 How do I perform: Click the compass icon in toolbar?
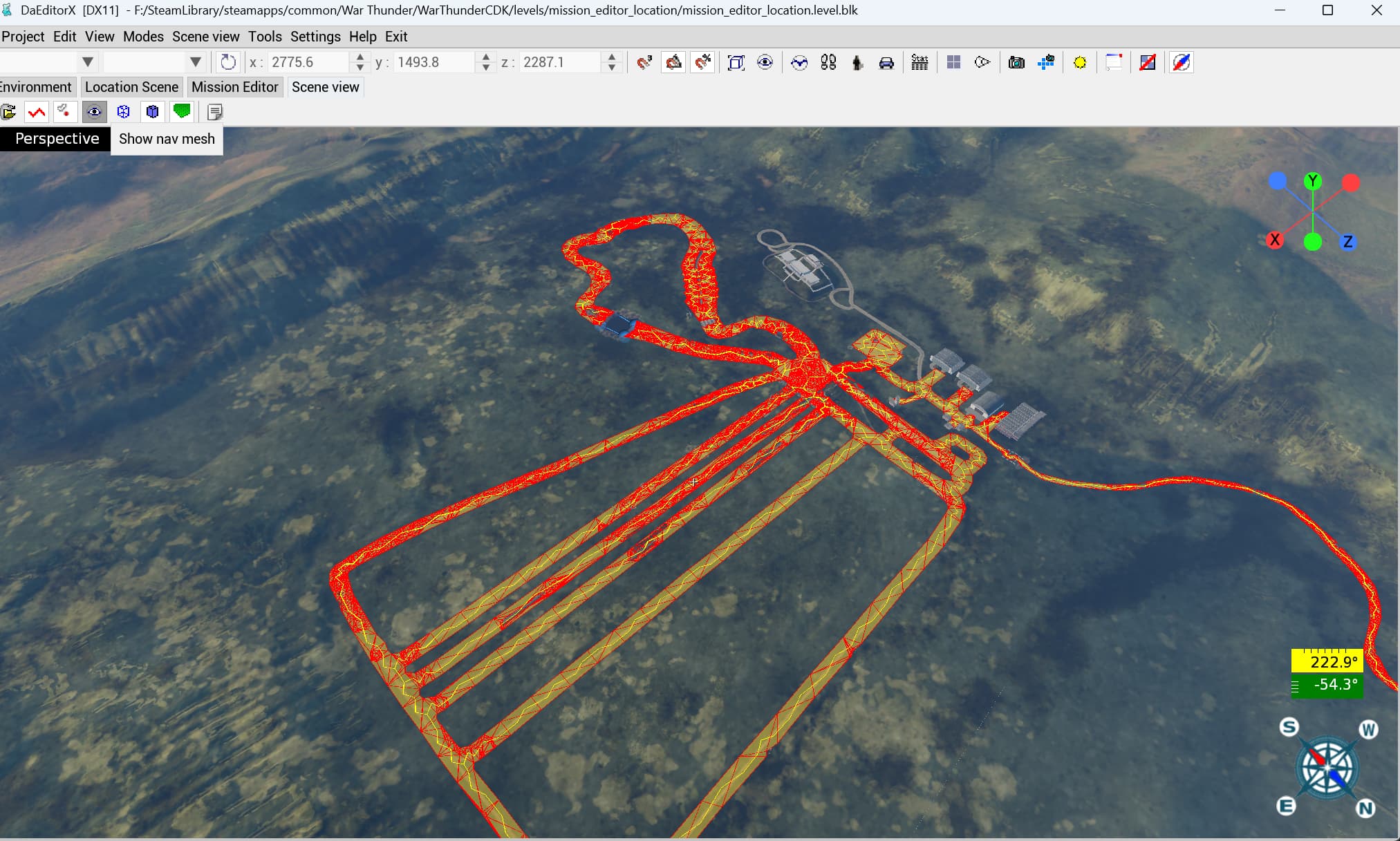pyautogui.click(x=1182, y=63)
